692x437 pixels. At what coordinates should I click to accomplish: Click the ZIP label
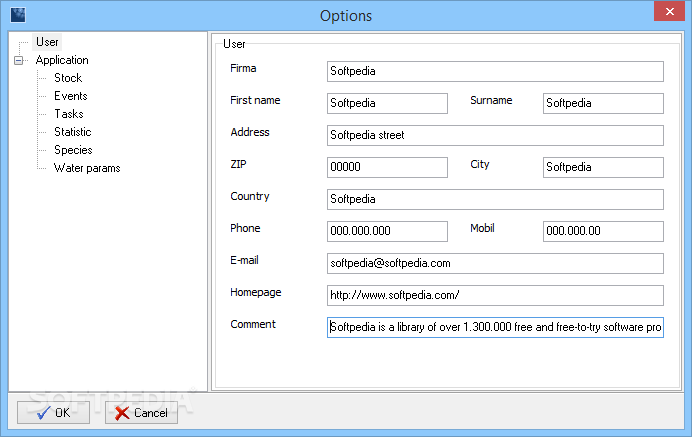coord(238,164)
